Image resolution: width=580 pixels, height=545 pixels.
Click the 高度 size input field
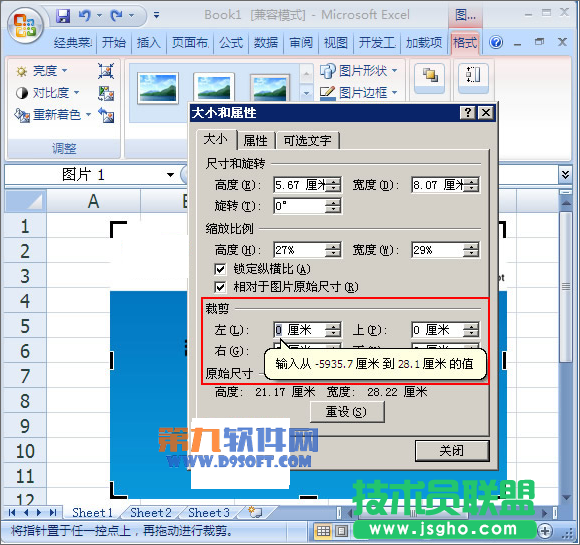coord(300,185)
